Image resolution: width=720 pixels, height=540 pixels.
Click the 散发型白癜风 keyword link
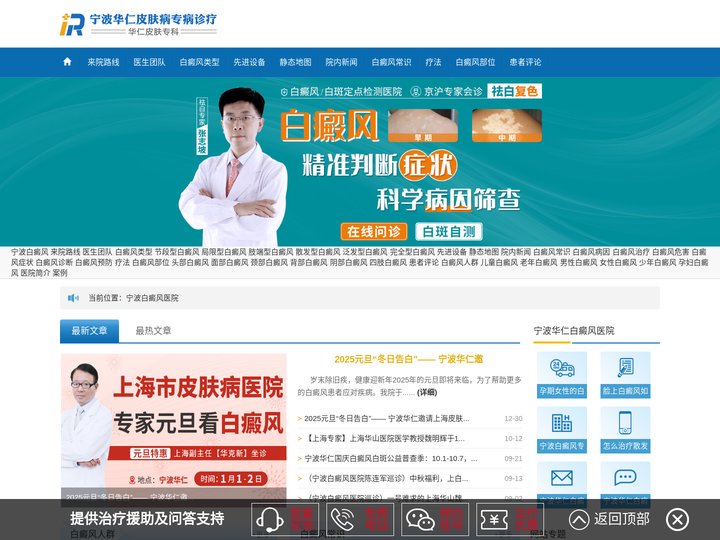(x=318, y=252)
